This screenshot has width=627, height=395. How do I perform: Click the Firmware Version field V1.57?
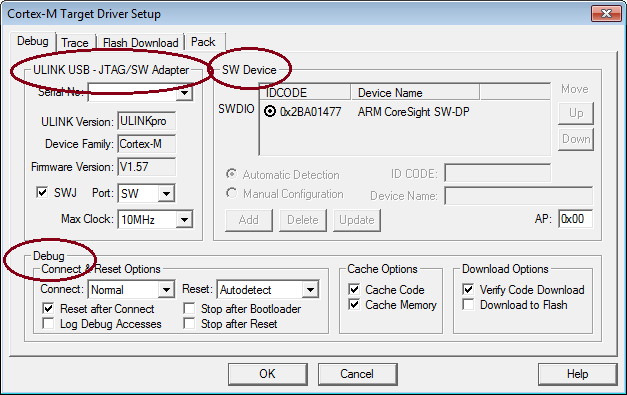click(146, 167)
